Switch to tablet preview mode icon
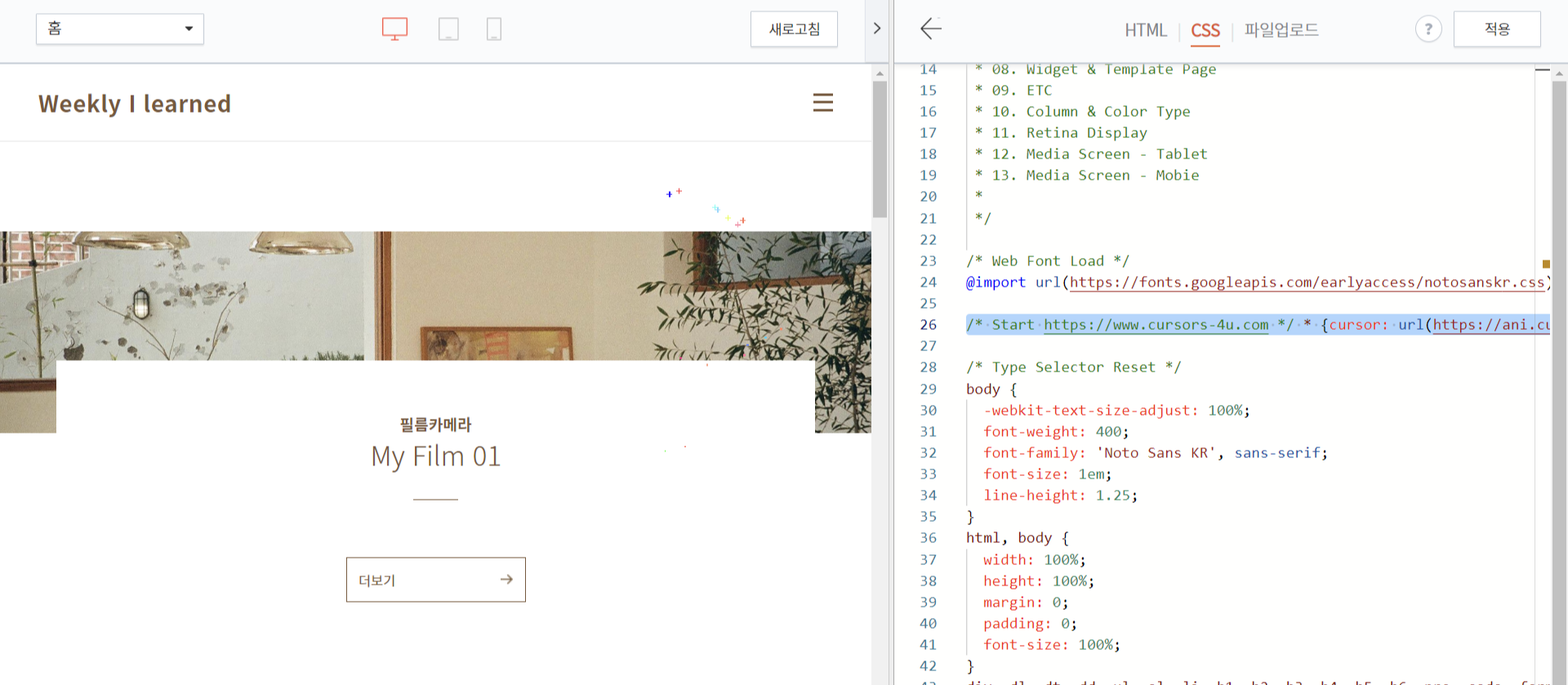 [x=448, y=29]
